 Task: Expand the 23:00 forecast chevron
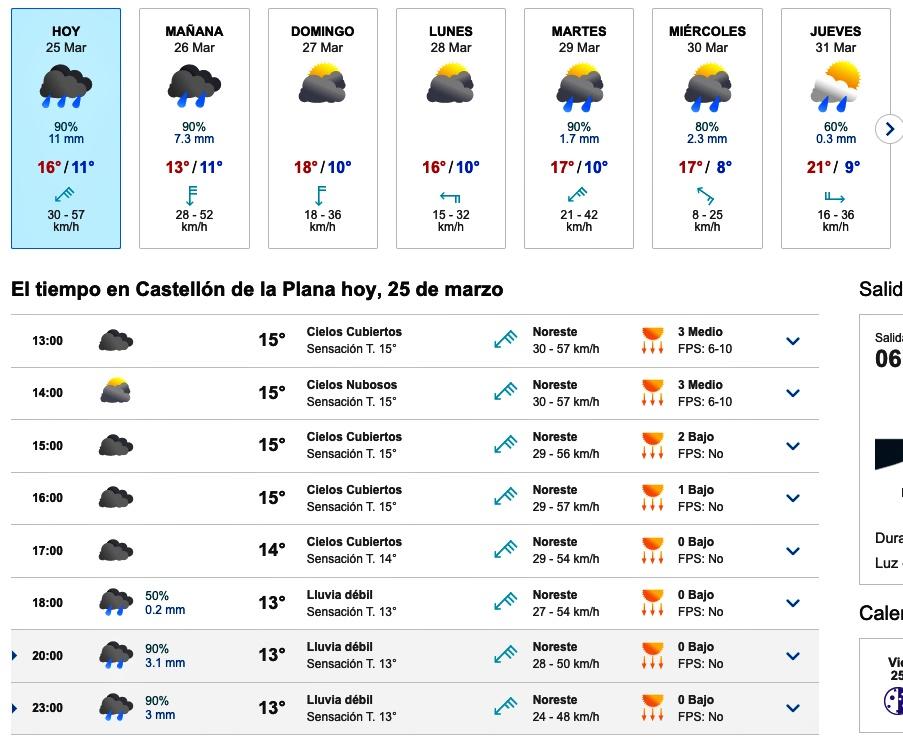pos(793,708)
